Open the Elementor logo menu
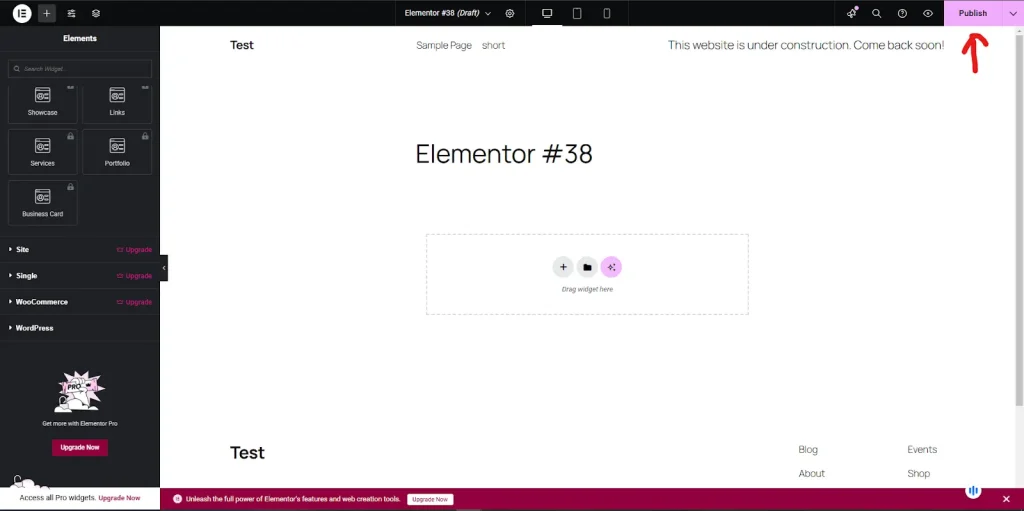Viewport: 1024px width, 511px height. point(22,13)
